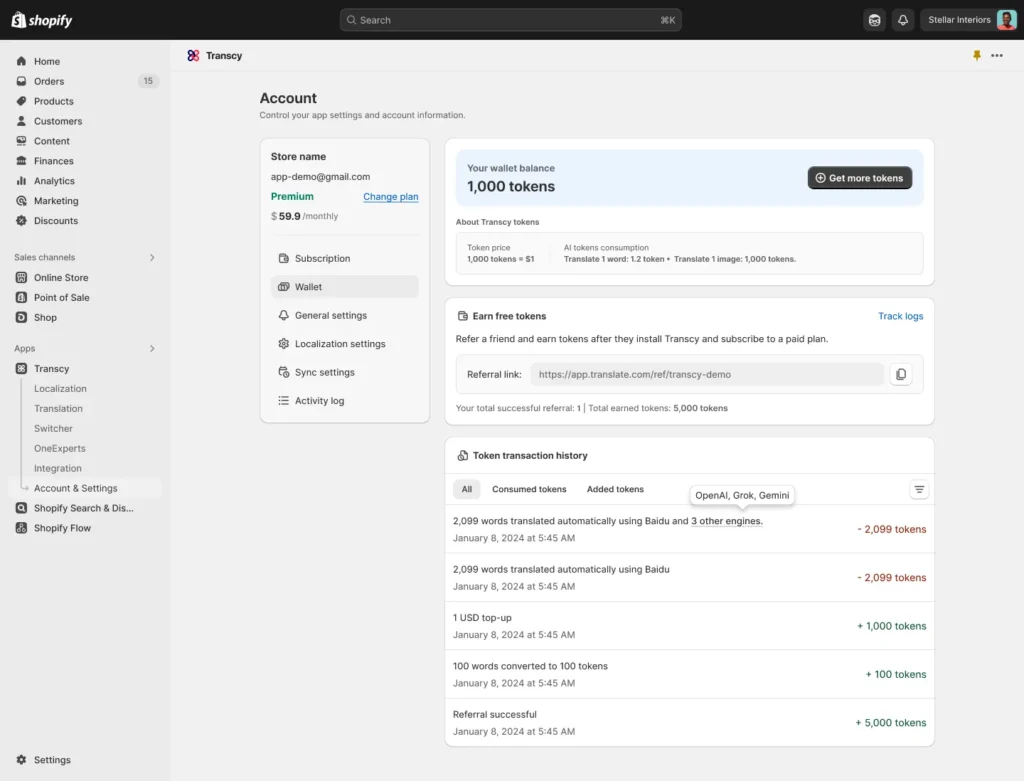Open Sync settings

pyautogui.click(x=344, y=372)
